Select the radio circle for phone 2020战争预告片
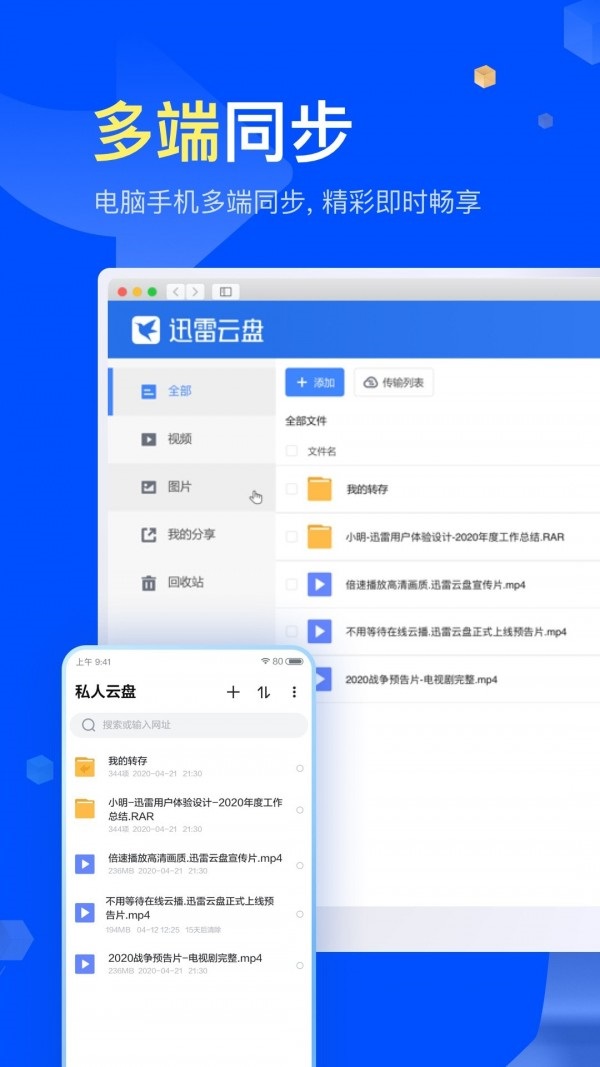Image resolution: width=600 pixels, height=1067 pixels. click(299, 965)
